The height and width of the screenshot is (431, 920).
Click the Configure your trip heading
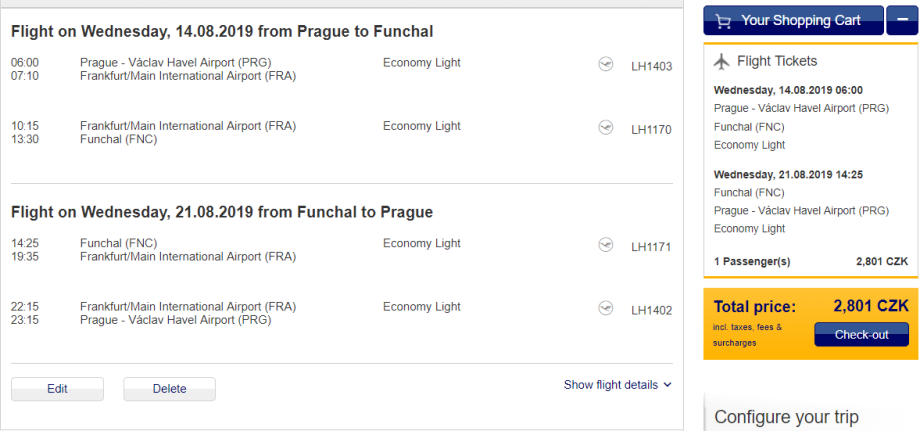786,417
